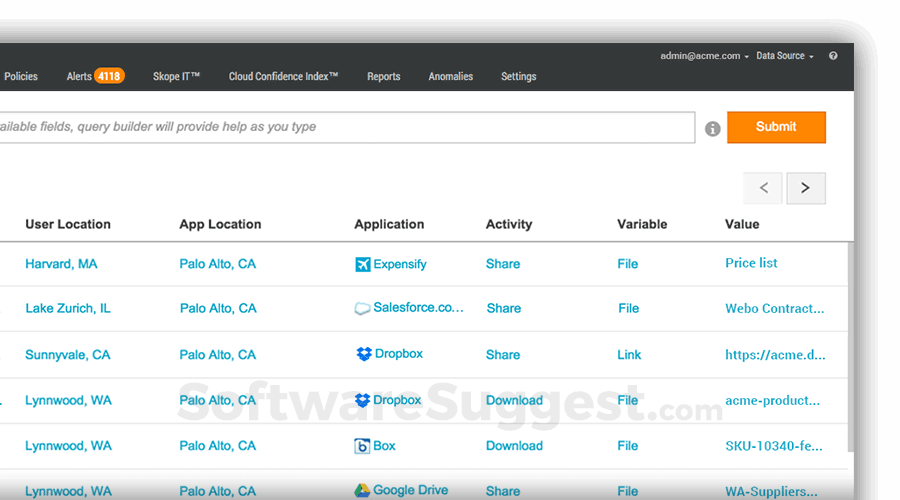Click Share activity in Salesforce row

pos(504,308)
